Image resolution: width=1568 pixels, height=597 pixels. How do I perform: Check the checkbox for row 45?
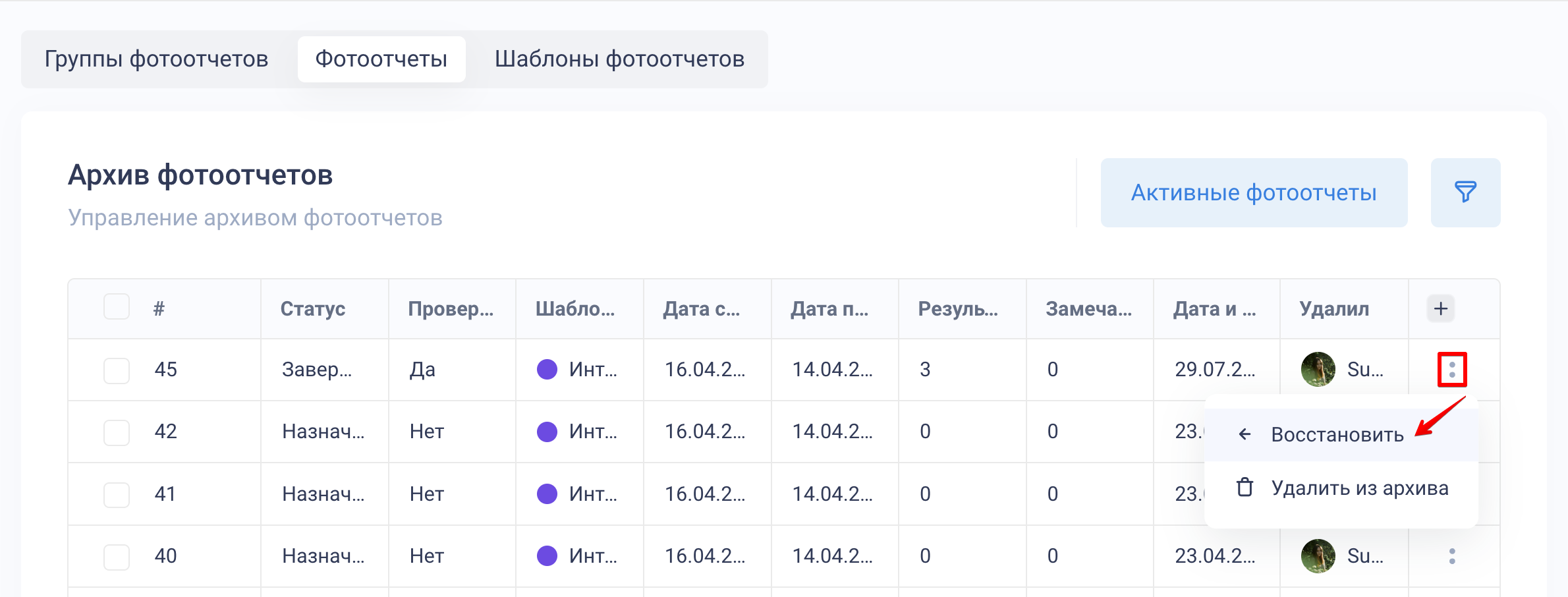coord(117,370)
